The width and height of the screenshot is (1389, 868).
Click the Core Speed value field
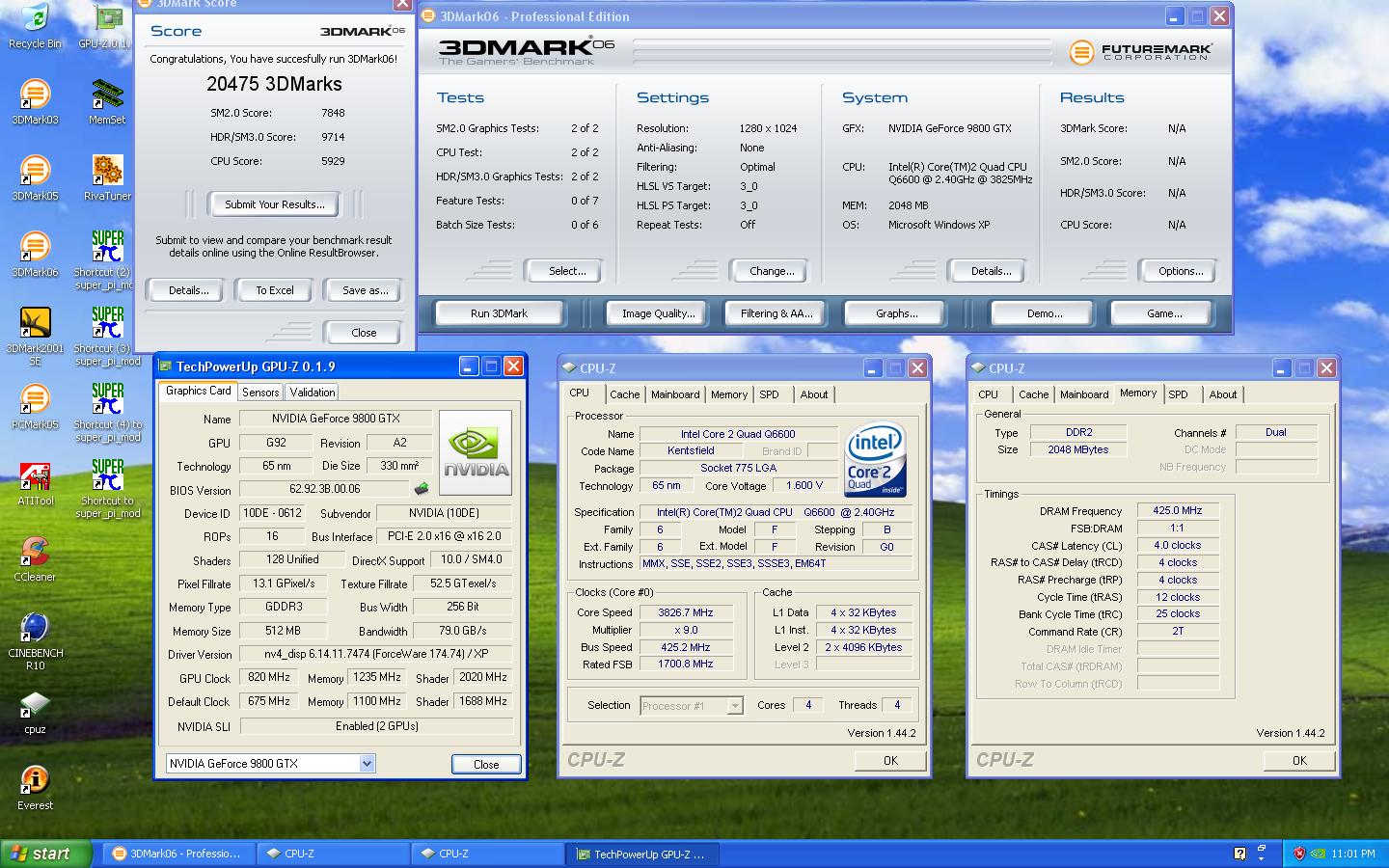[686, 612]
